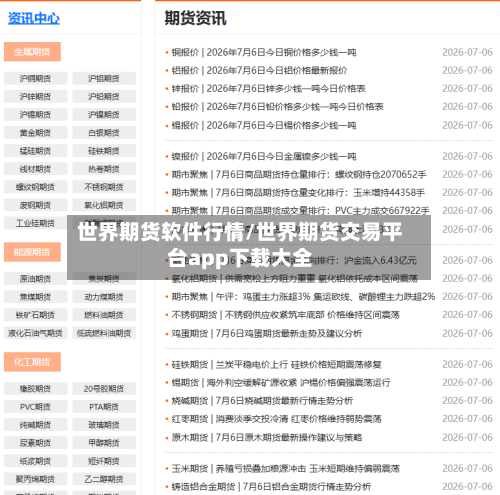
Task: Open 20号胶期货 in the sidebar
Action: point(104,388)
